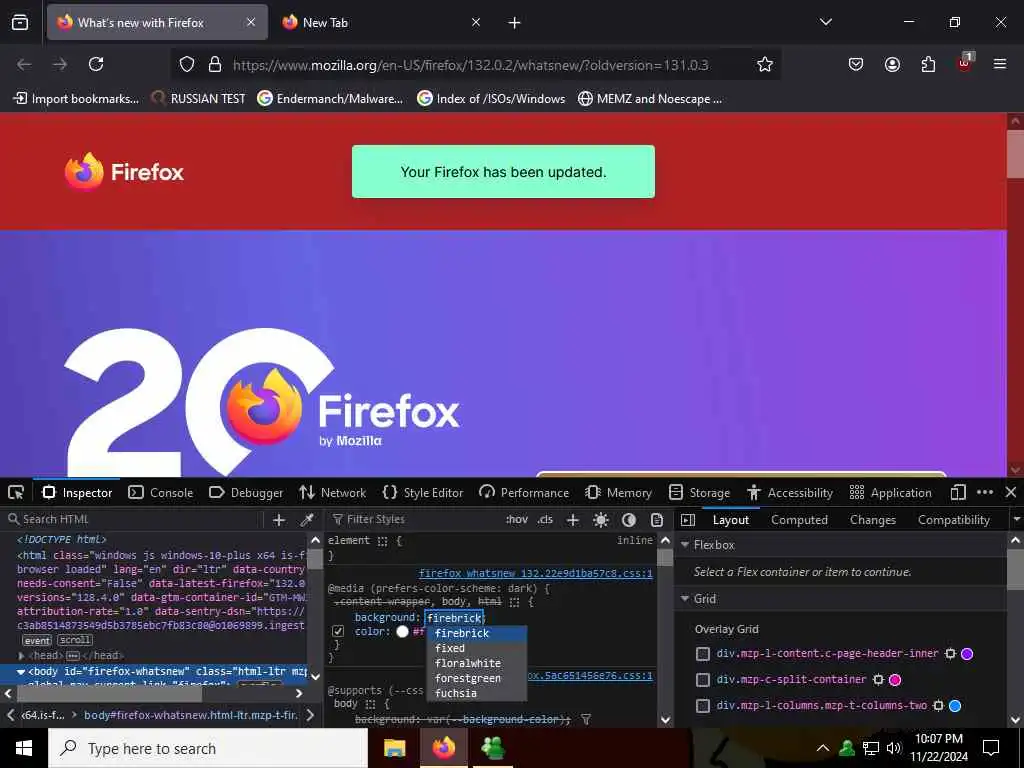The image size is (1024, 768).
Task: Focus the Search HTML input field
Action: [x=134, y=520]
